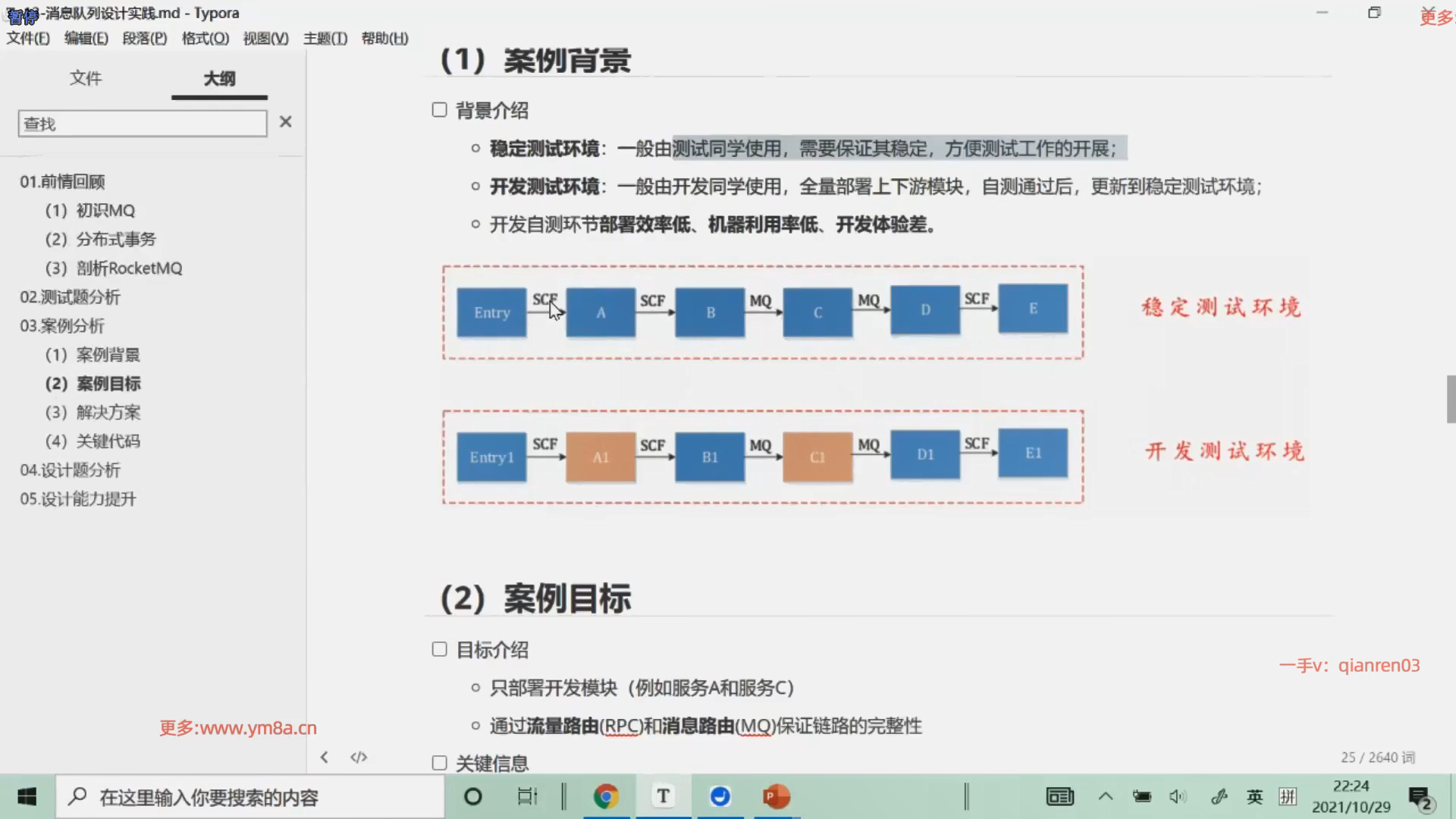
Task: Clear the outline search with X icon
Action: click(x=285, y=122)
